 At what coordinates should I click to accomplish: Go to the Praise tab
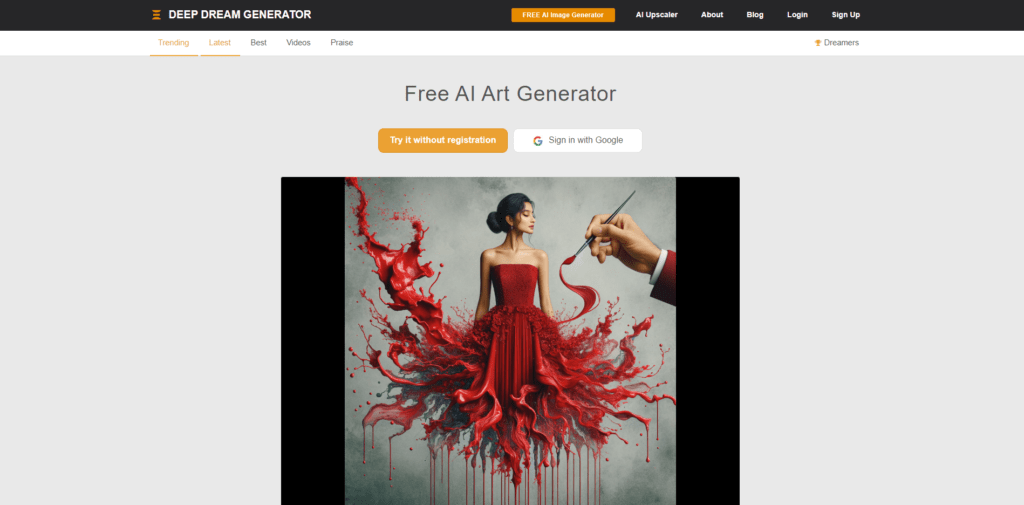point(342,43)
